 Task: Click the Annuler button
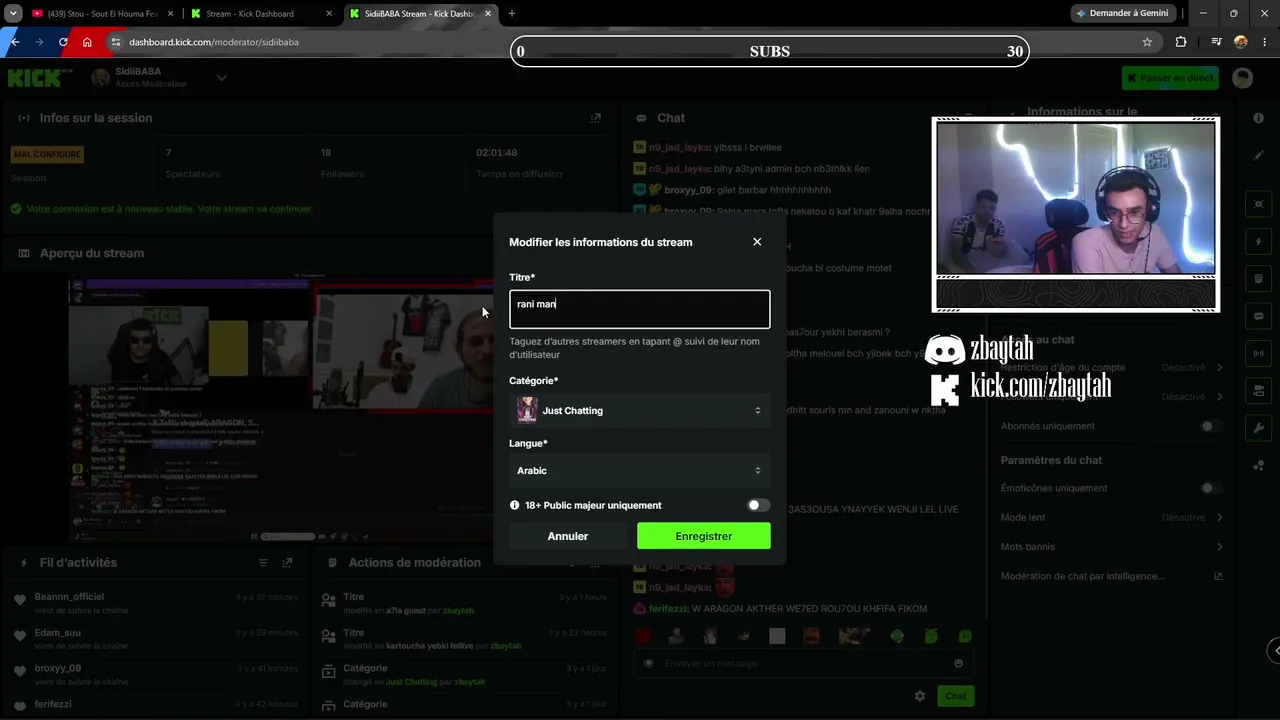point(568,536)
